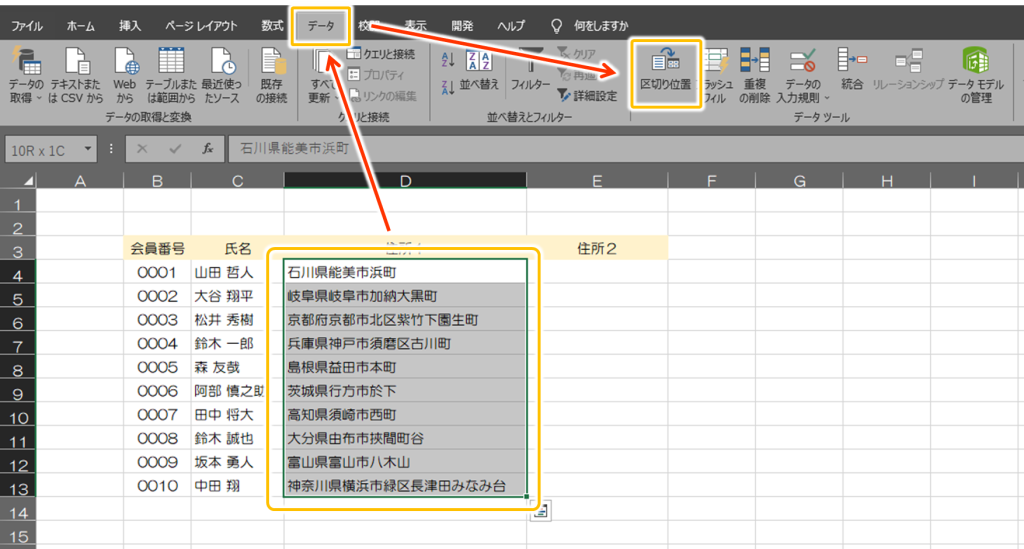The height and width of the screenshot is (549, 1024).
Task: Click the 区切り位置 (Text to Columns) icon
Action: point(665,71)
